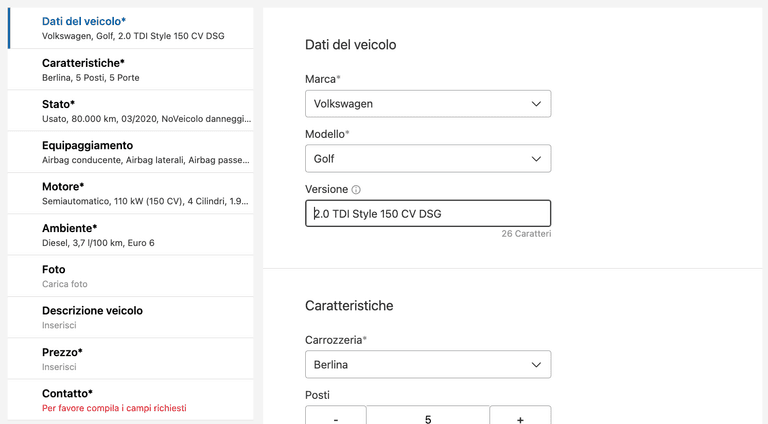The height and width of the screenshot is (424, 768).
Task: Click the Versione info icon
Action: pos(356,189)
